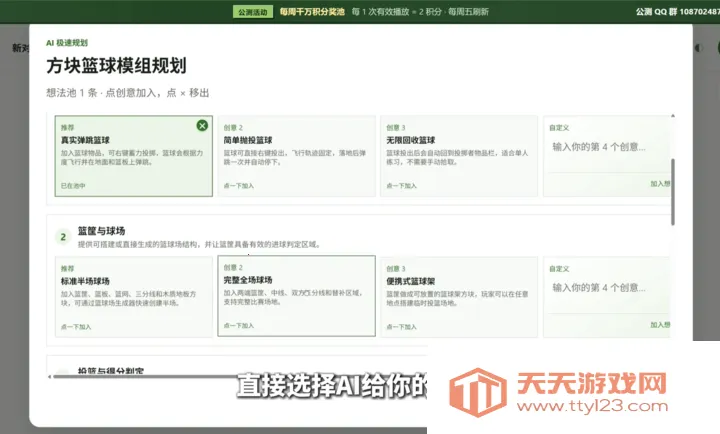Click the step 2 number badge for 篮筐与球场
This screenshot has height=434, width=720.
click(63, 237)
